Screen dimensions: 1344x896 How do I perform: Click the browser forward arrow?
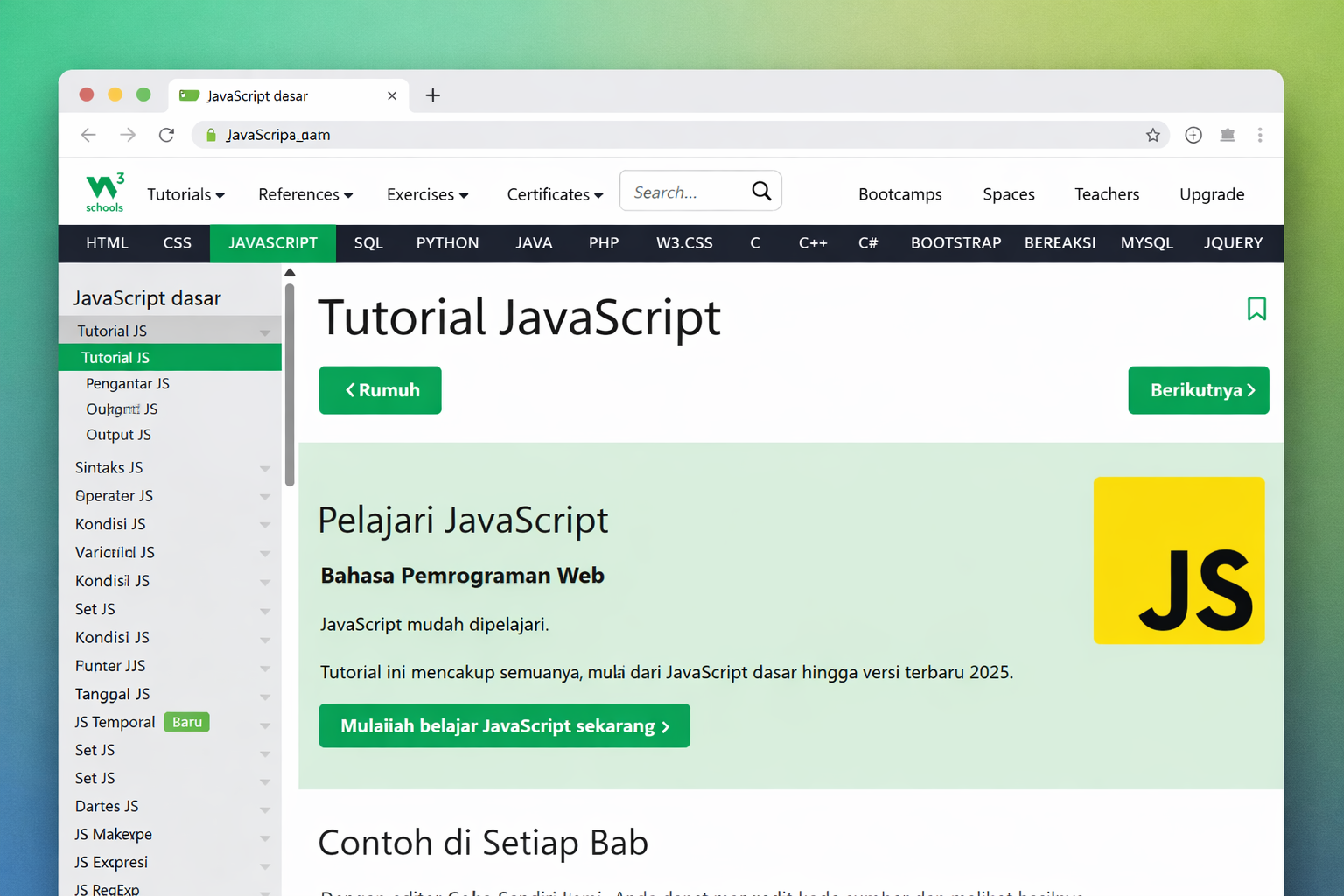[x=128, y=135]
